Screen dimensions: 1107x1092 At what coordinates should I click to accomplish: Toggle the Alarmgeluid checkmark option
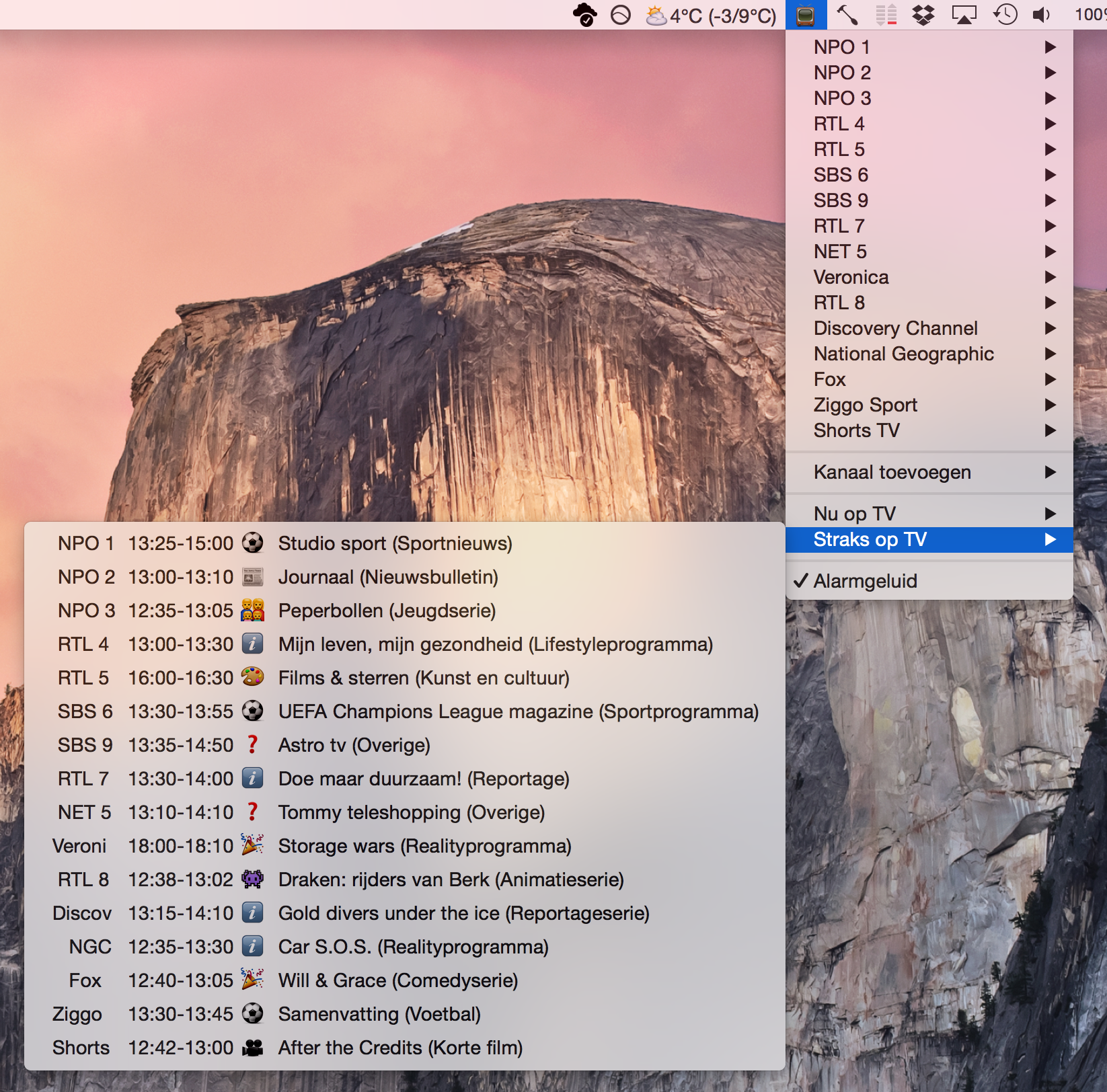point(929,581)
